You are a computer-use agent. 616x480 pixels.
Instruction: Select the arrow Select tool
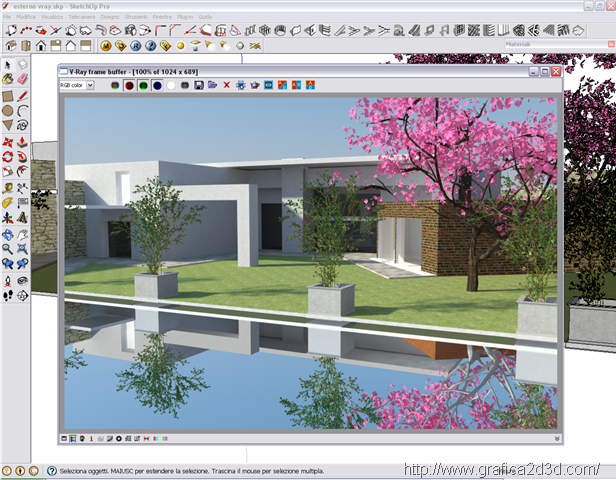click(x=7, y=65)
